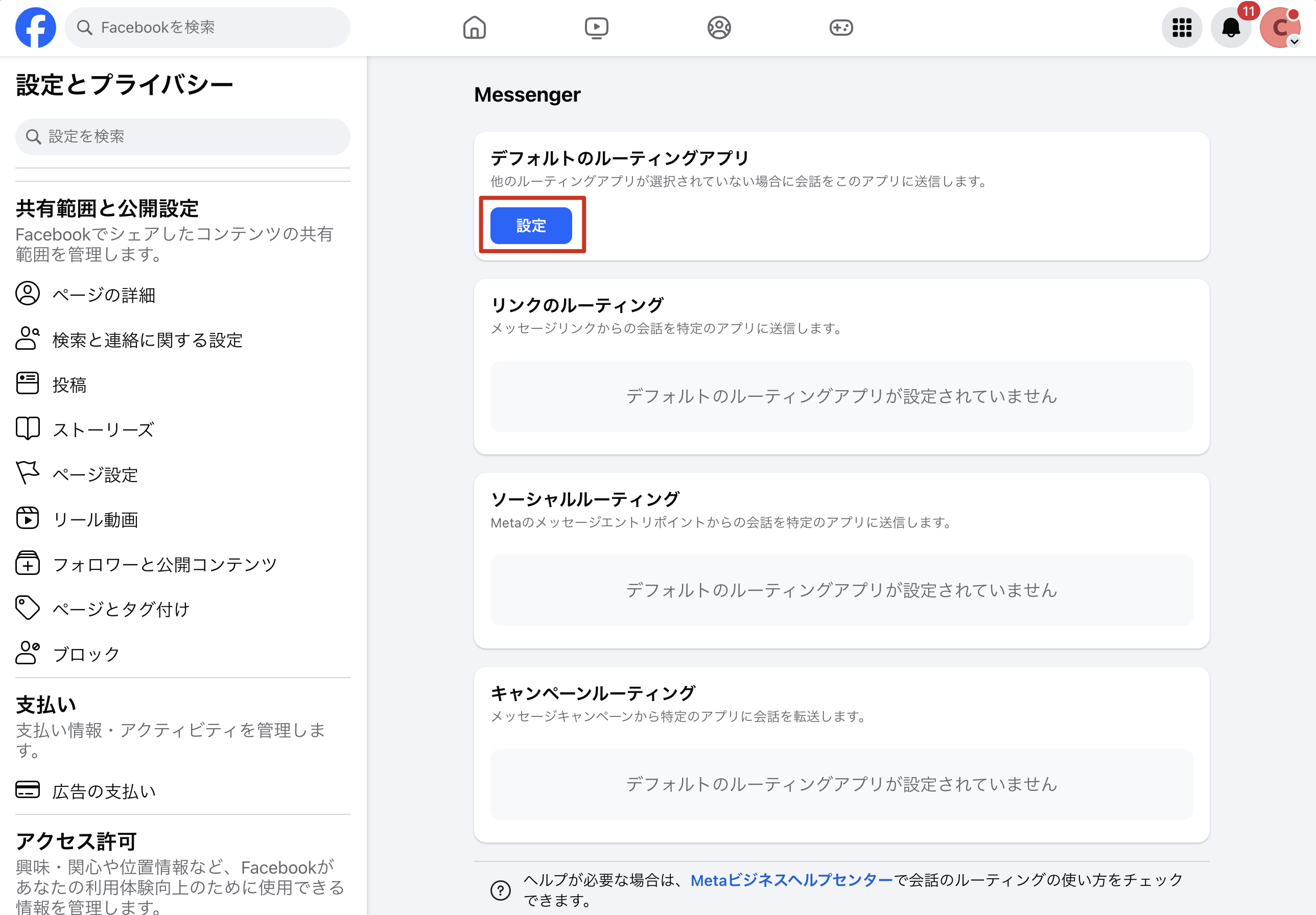Click the 支払い section heading
This screenshot has width=1316, height=915.
tap(45, 705)
